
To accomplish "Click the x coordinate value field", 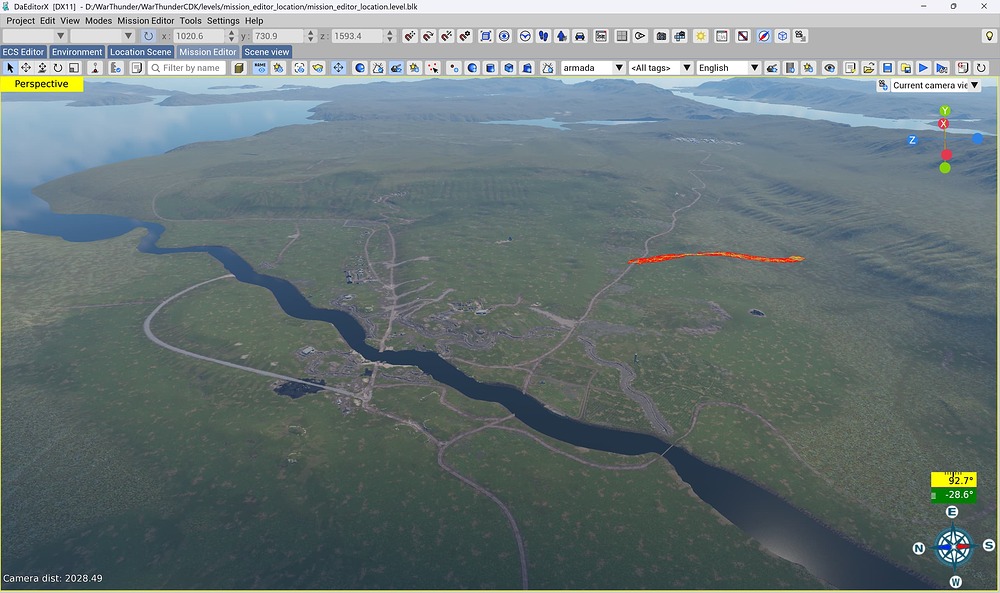I will pos(200,36).
